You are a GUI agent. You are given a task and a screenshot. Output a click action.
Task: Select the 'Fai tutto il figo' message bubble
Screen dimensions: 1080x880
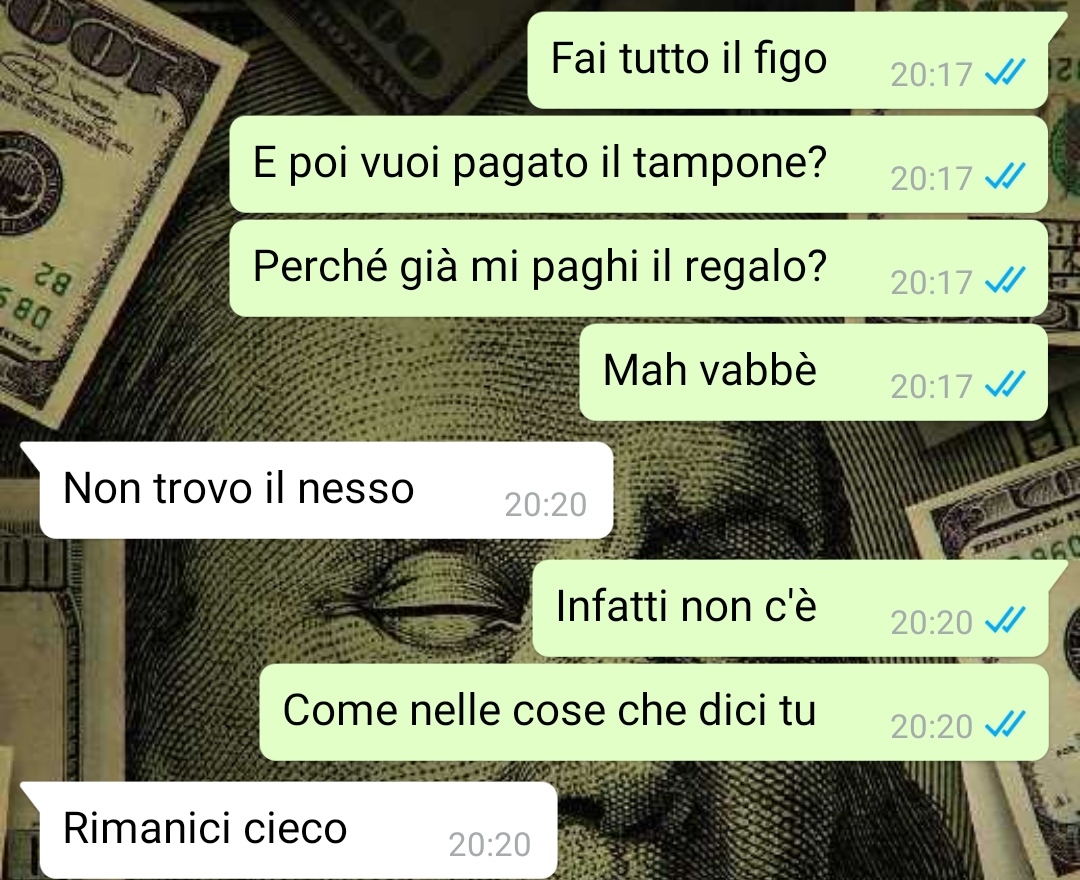[x=788, y=60]
